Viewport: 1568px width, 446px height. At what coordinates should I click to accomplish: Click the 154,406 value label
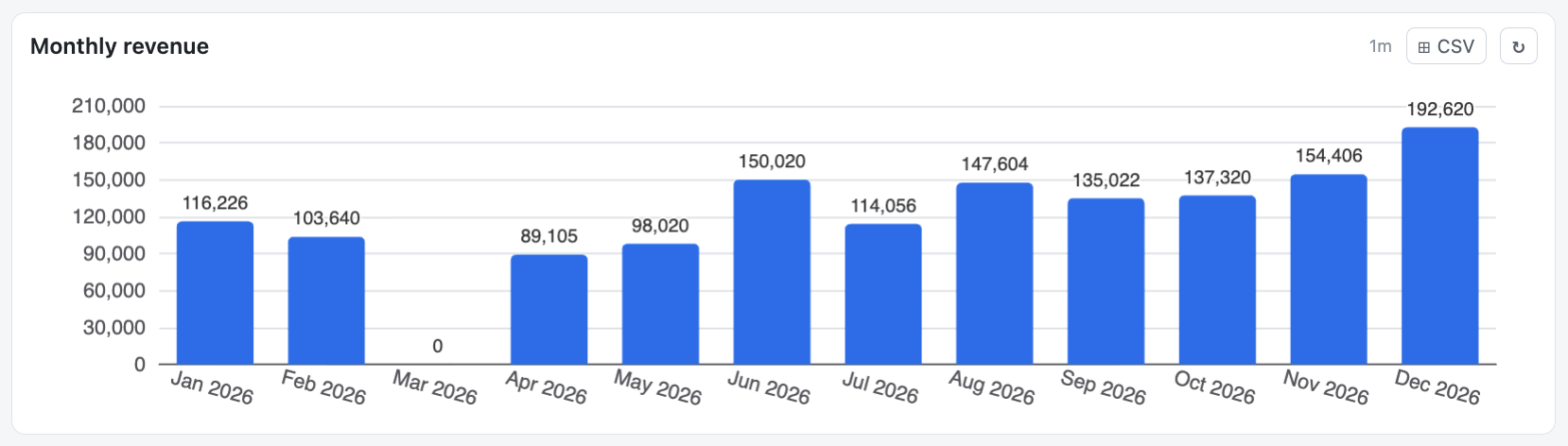pos(1329,156)
